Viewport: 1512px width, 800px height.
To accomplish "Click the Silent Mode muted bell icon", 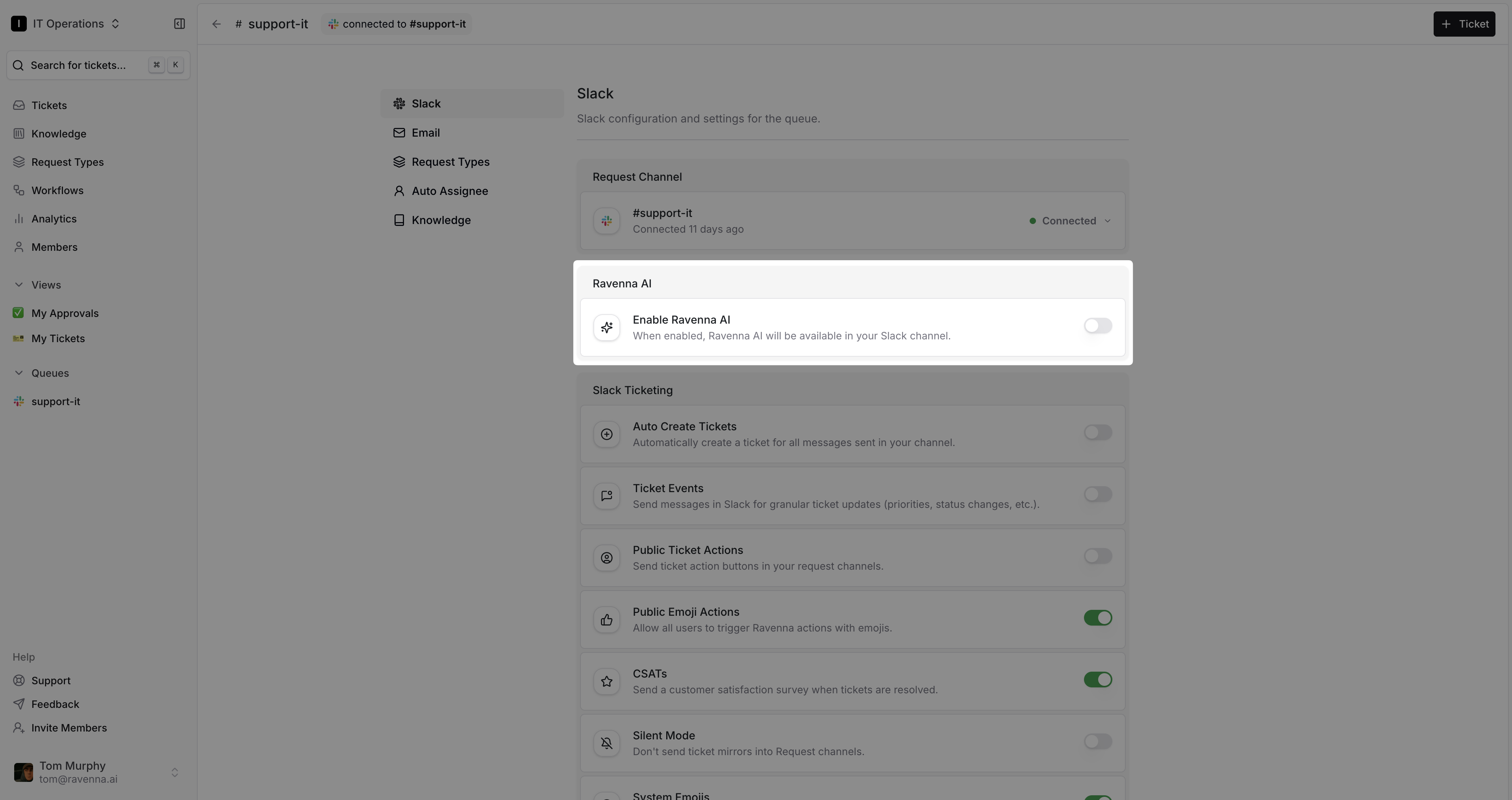I will pyautogui.click(x=606, y=743).
